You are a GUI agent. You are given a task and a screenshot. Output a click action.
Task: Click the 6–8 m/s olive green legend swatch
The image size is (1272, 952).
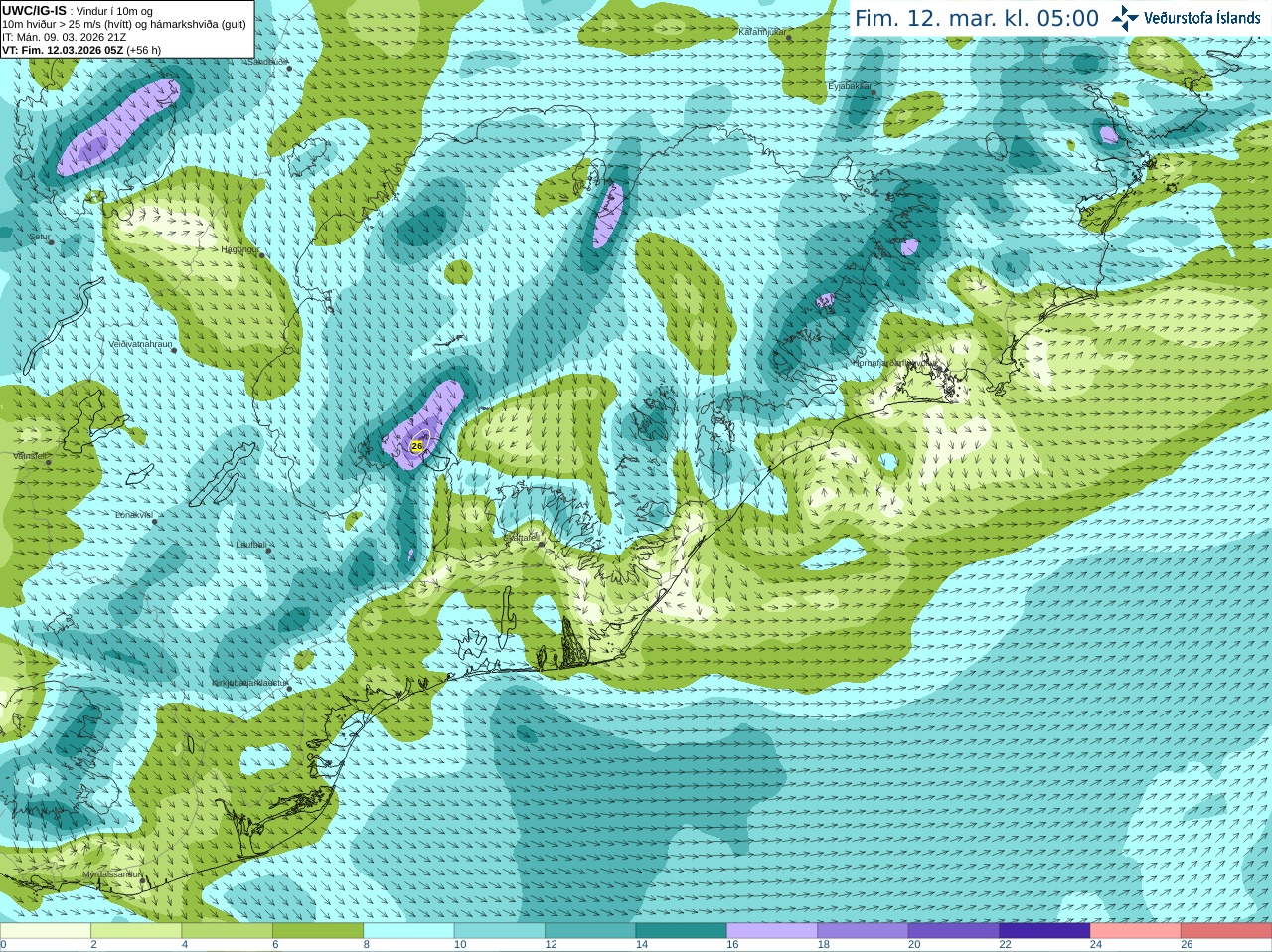point(318,931)
